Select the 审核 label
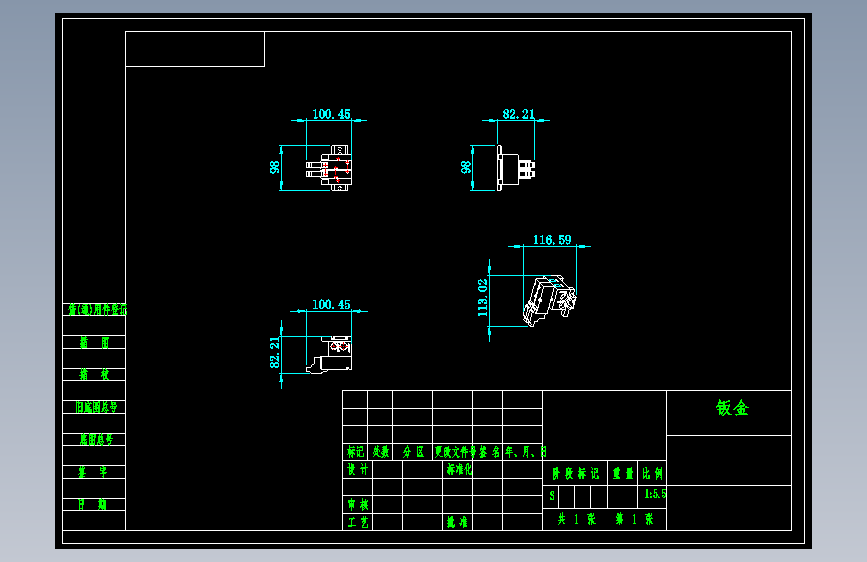This screenshot has height=562, width=867. [358, 504]
